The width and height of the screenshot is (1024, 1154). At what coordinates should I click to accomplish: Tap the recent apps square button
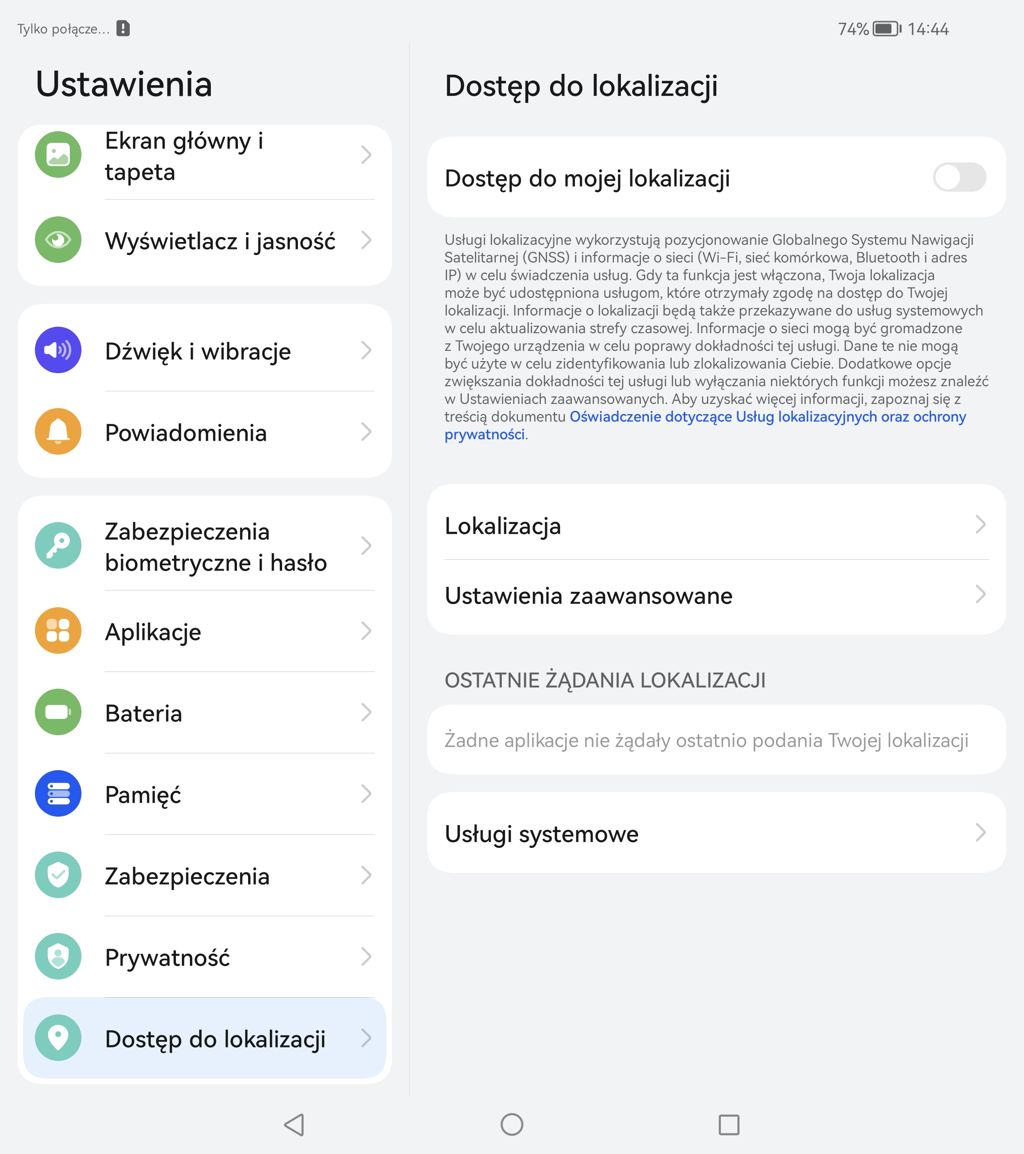click(729, 1125)
